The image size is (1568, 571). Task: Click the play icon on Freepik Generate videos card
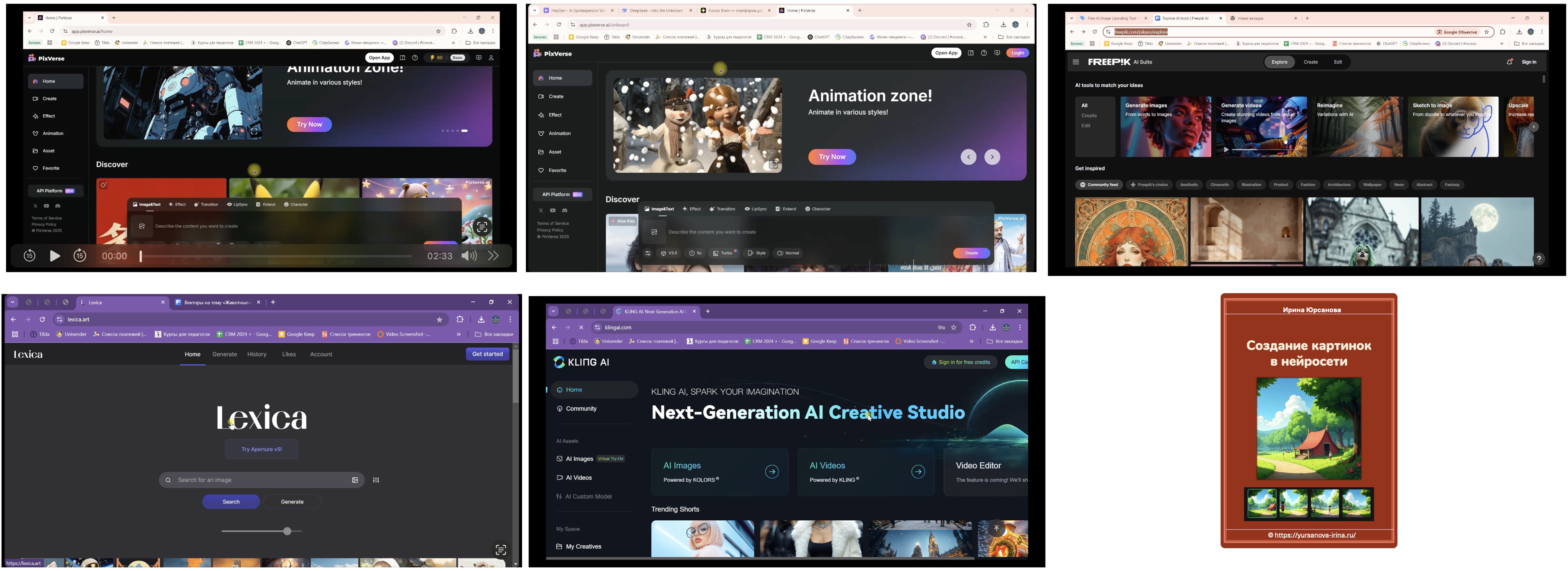pyautogui.click(x=1226, y=149)
